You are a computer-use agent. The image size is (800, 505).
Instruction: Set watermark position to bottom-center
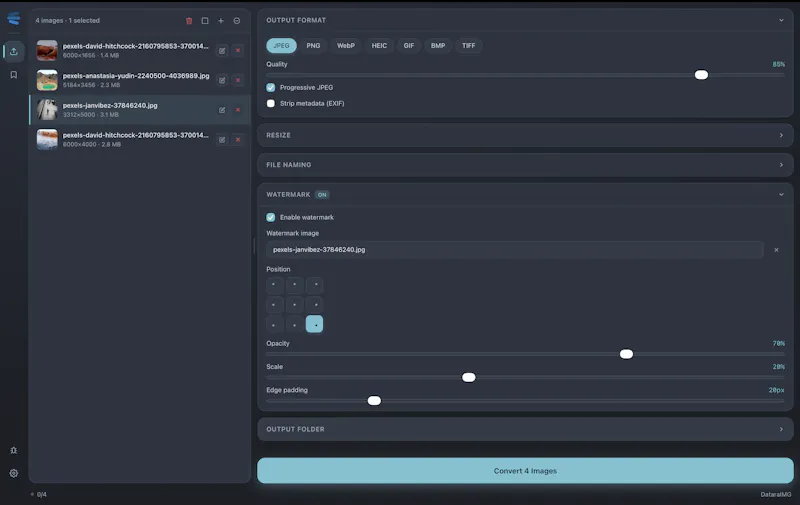[x=294, y=324]
